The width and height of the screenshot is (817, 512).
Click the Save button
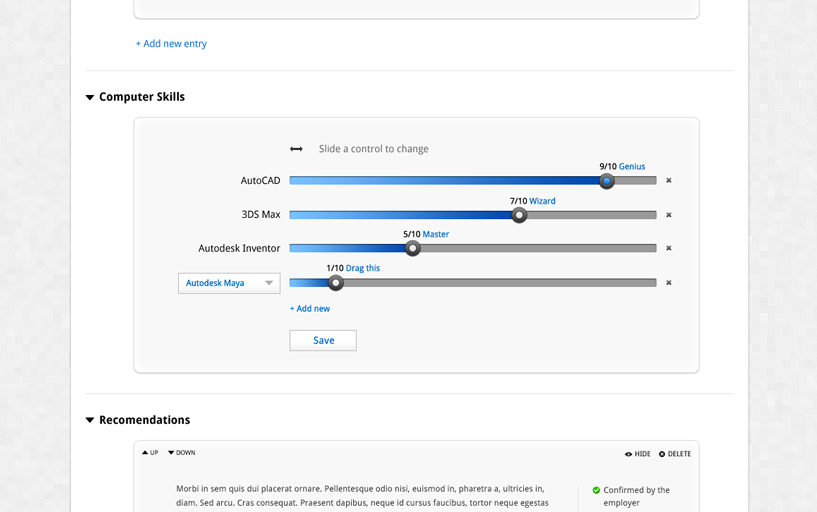click(323, 340)
